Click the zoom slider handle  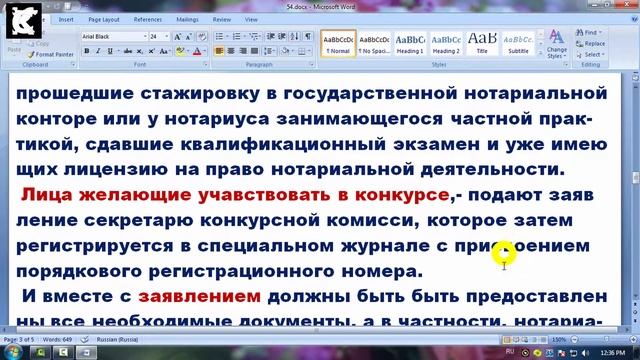607,340
